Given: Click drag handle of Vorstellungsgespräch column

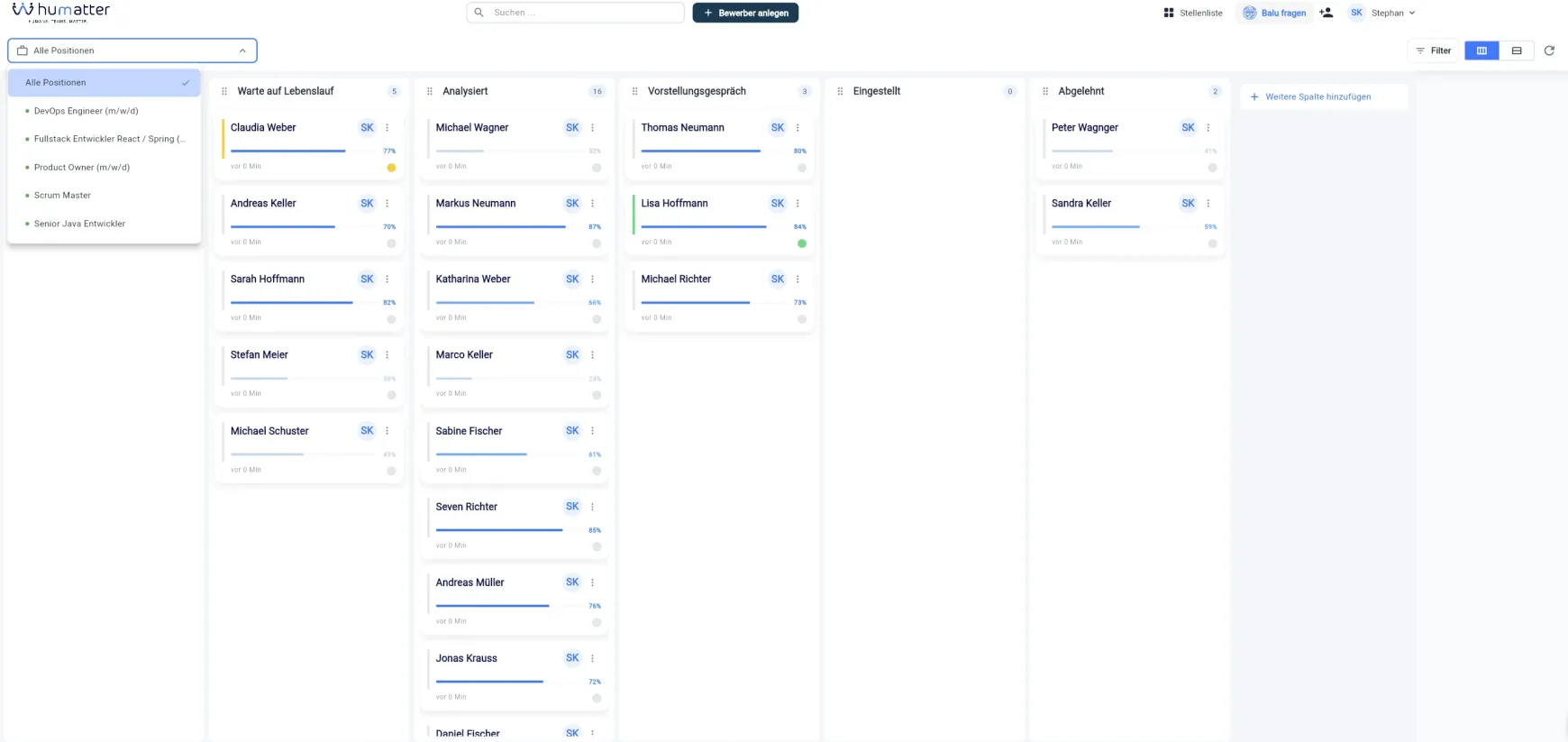Looking at the screenshot, I should point(635,91).
